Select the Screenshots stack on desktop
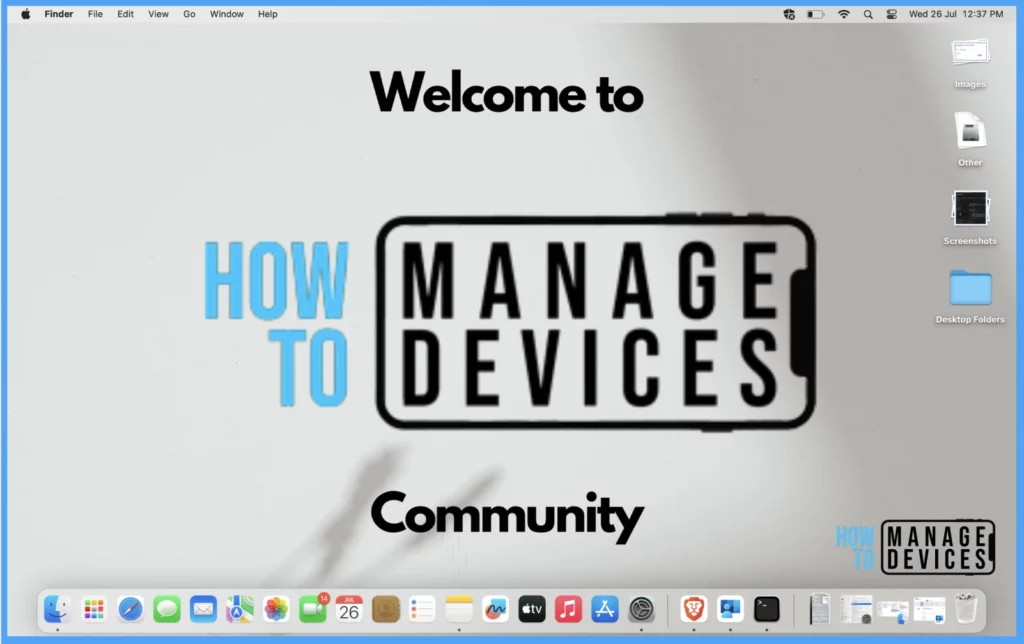This screenshot has width=1024, height=644. (970, 217)
